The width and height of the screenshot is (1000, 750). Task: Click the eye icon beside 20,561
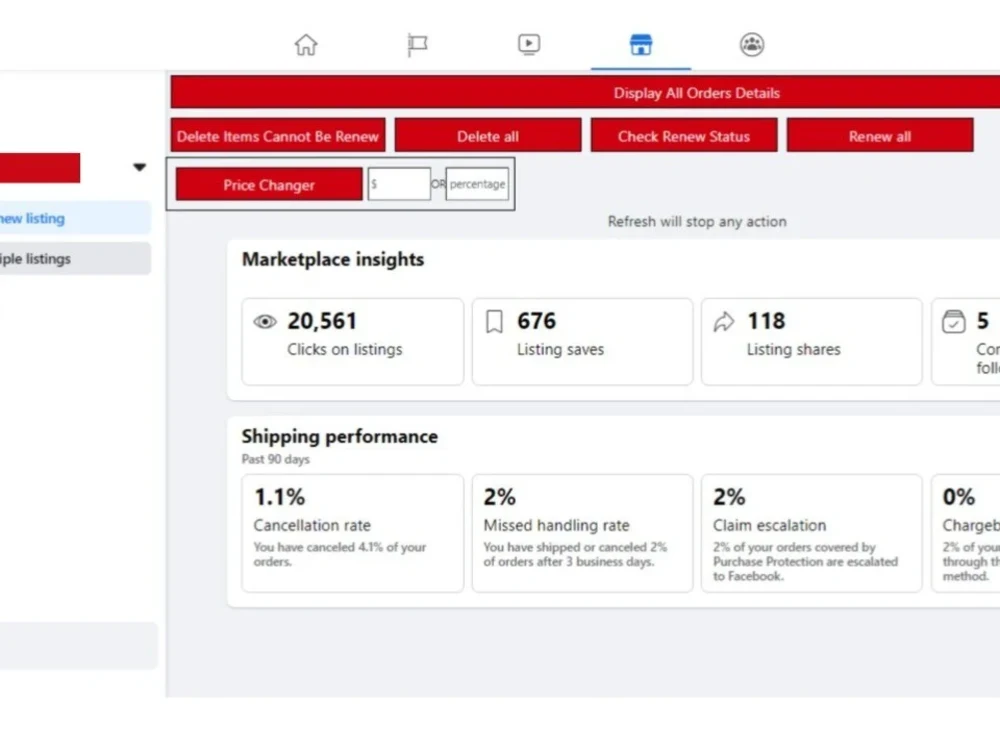tap(265, 321)
